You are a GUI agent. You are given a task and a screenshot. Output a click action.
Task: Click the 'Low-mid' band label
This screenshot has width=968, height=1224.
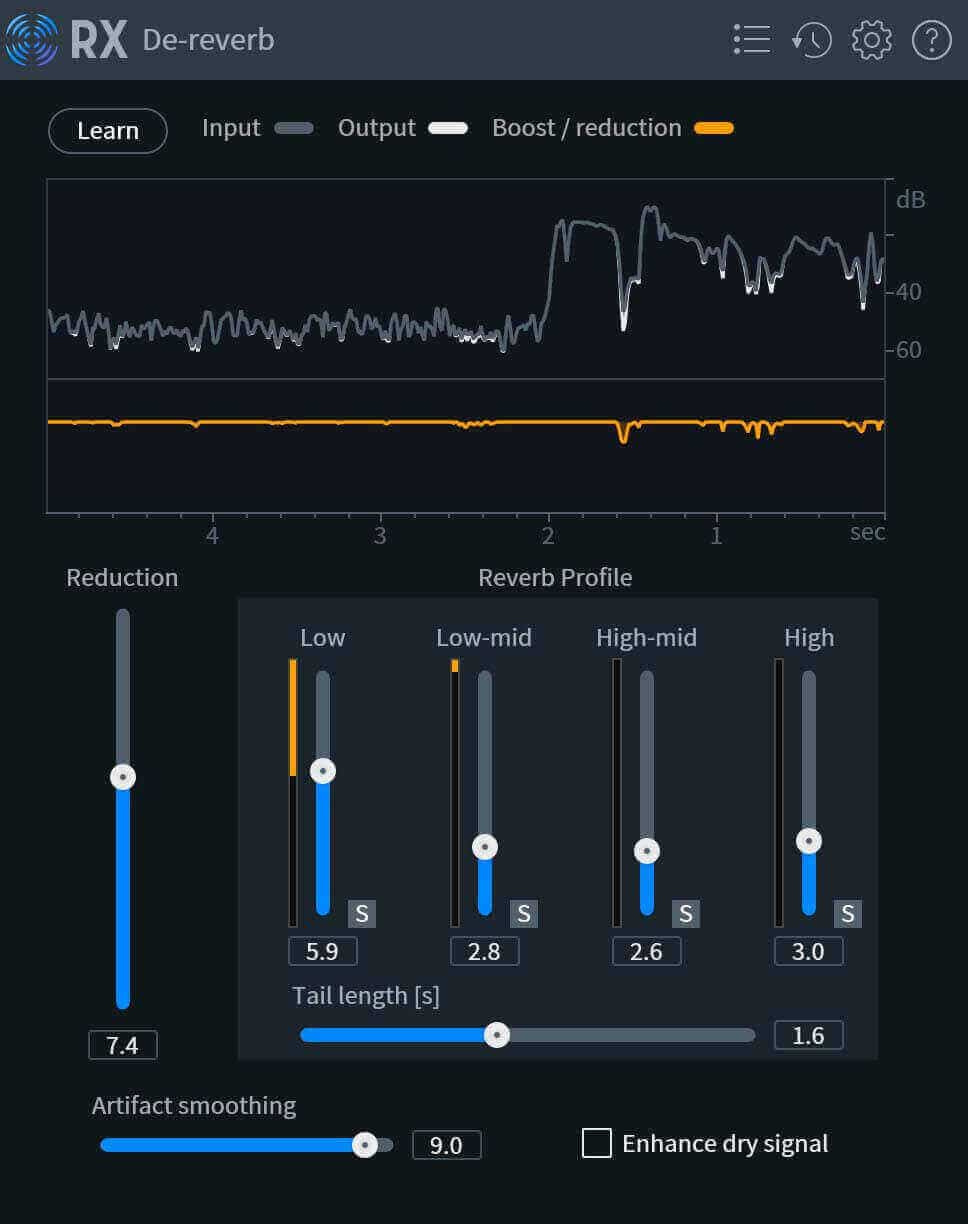coord(484,638)
